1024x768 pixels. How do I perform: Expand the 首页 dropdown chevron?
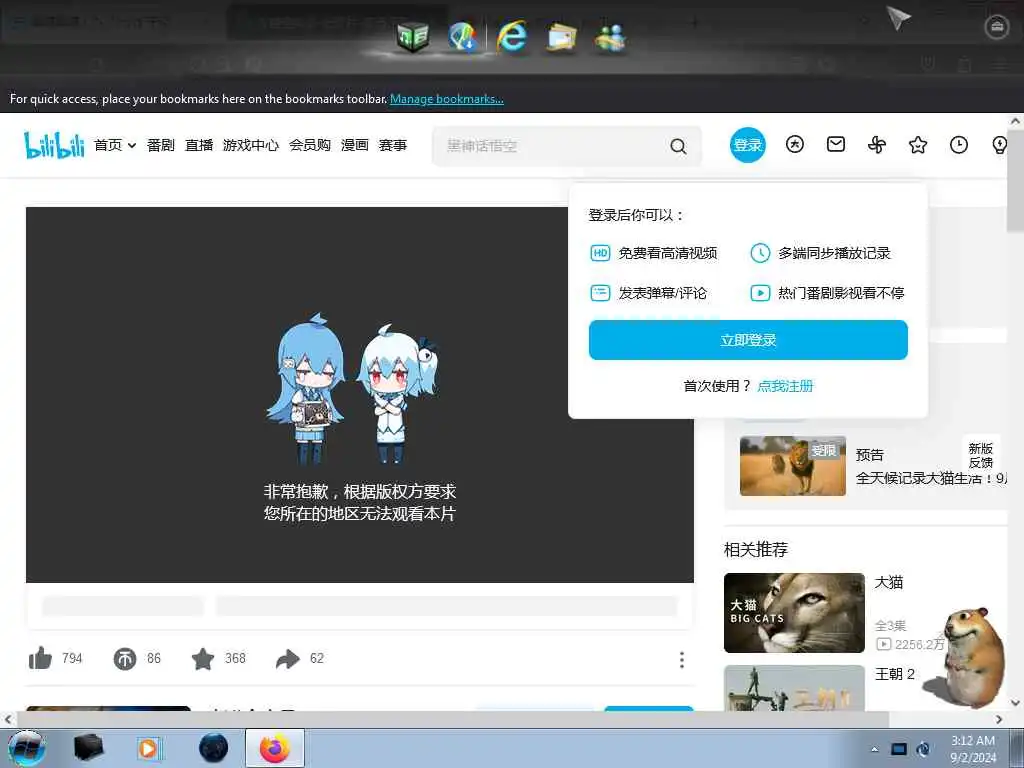pyautogui.click(x=132, y=145)
